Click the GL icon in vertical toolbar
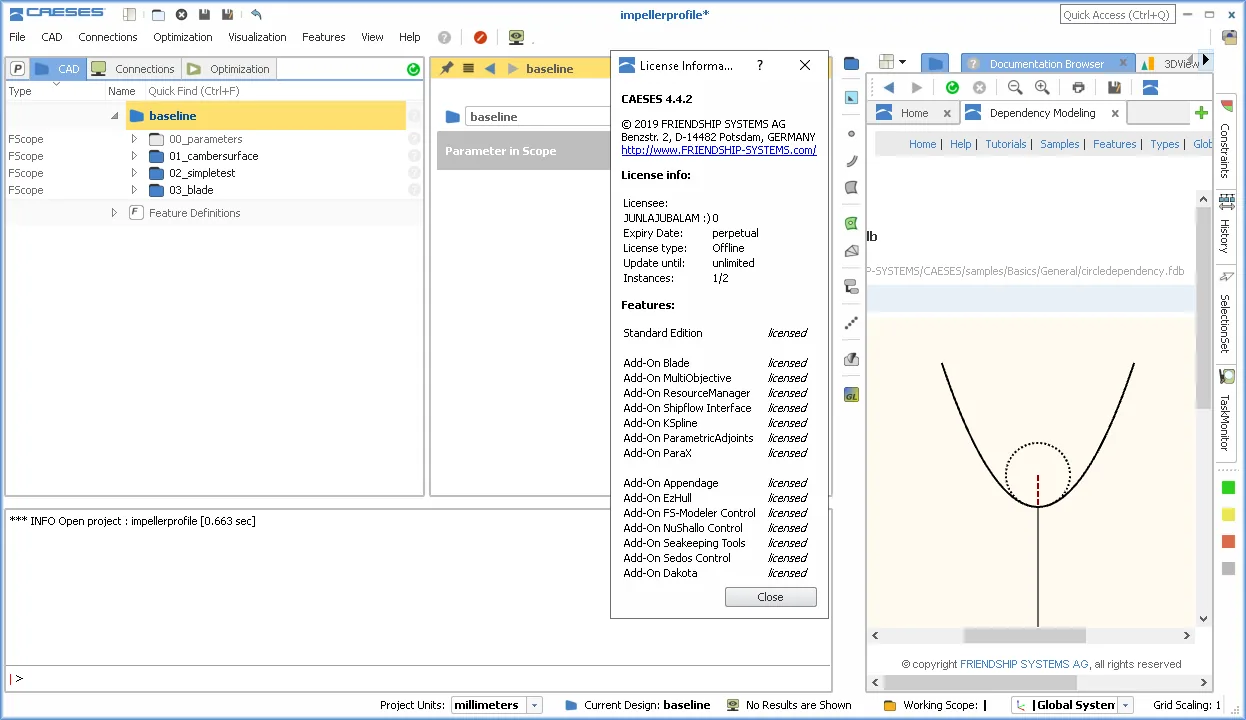 coord(852,395)
